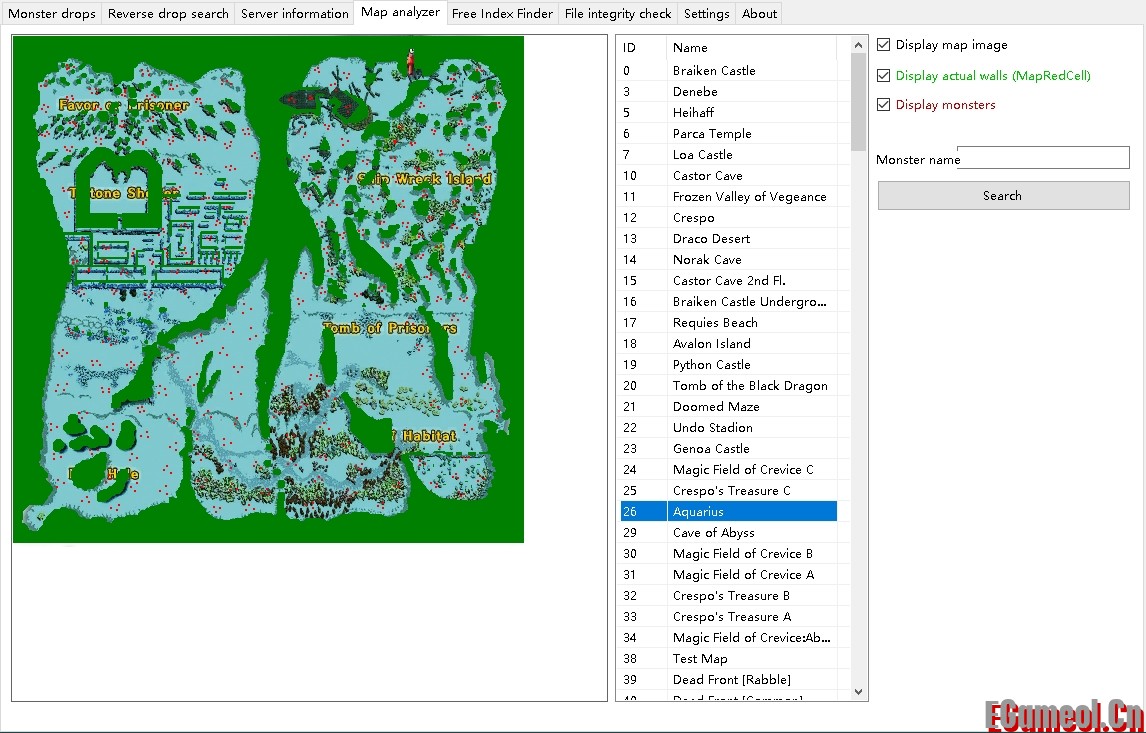Click the map list scroll up arrow
Screen dimensions: 1146x733
coord(858,45)
